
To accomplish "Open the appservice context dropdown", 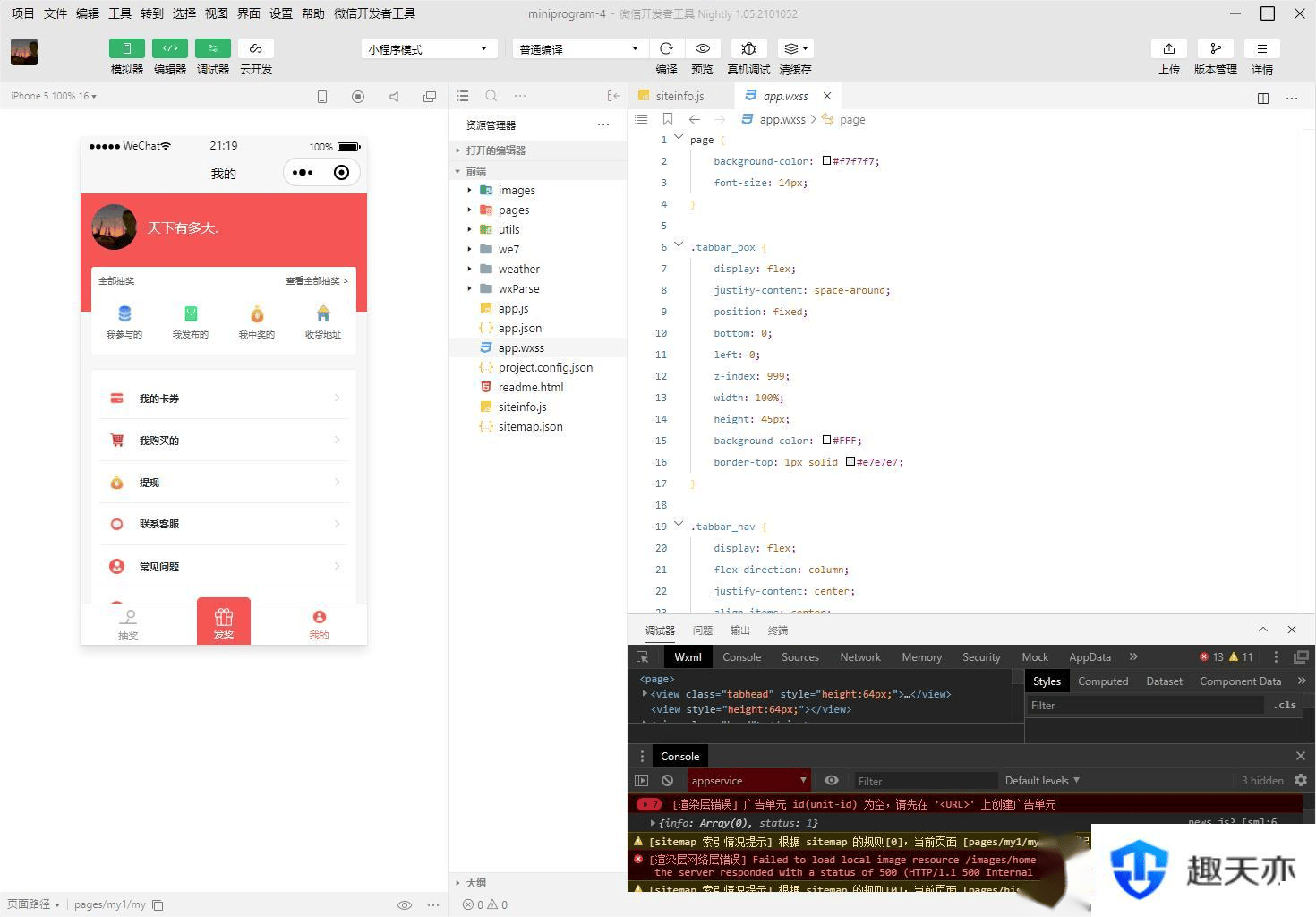I will pyautogui.click(x=748, y=780).
